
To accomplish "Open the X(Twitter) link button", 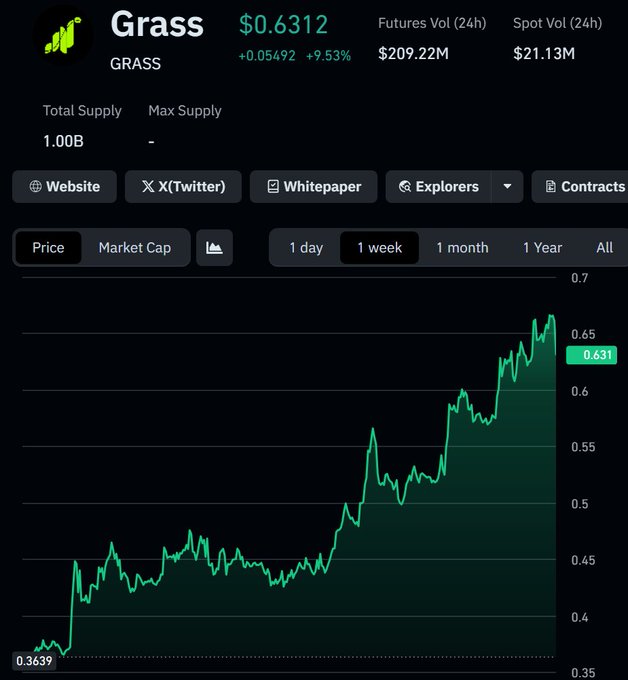I will (183, 186).
